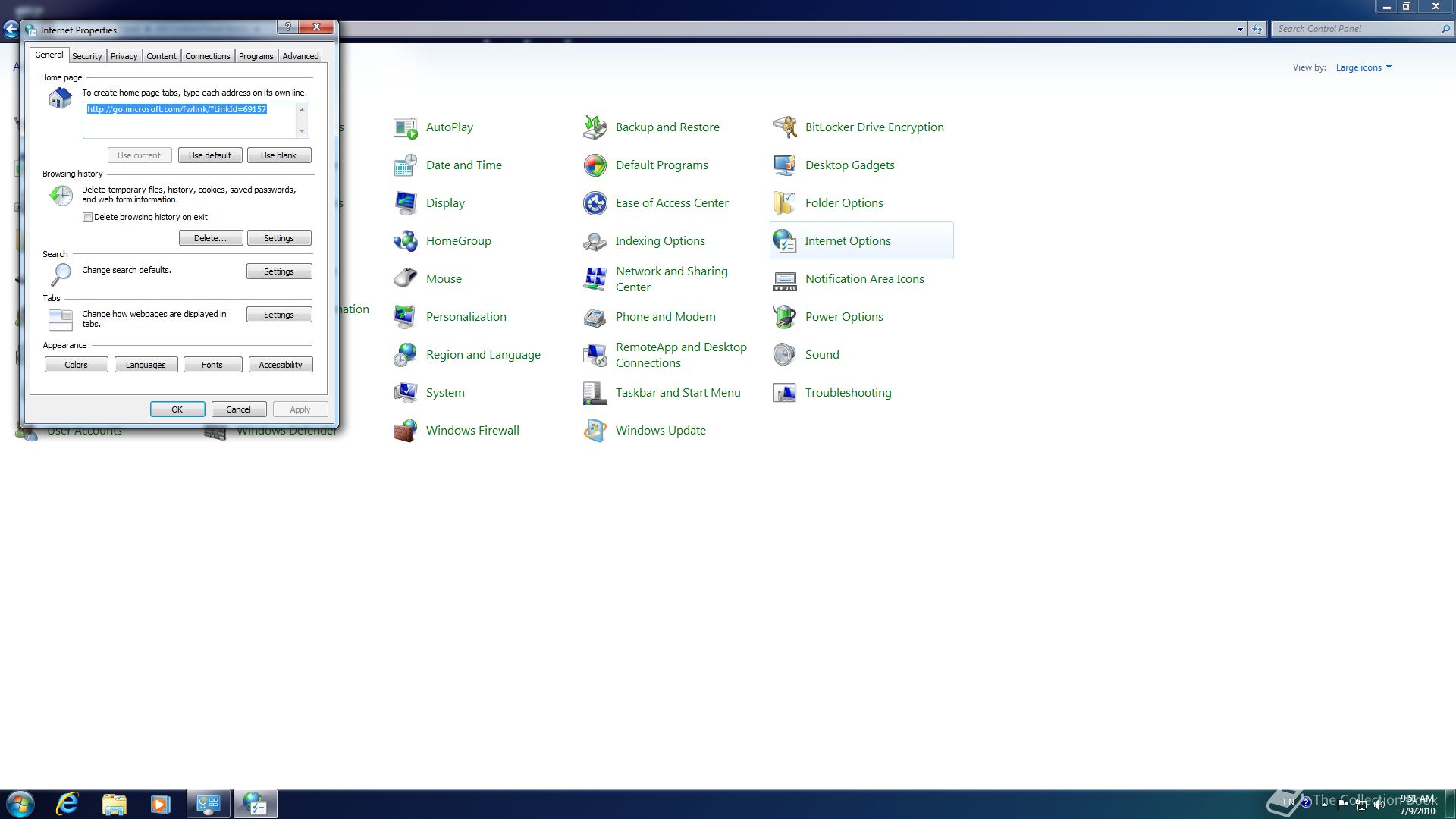Open the BitLocker Drive Encryption icon
Screen dimensions: 1456x819
click(x=785, y=127)
